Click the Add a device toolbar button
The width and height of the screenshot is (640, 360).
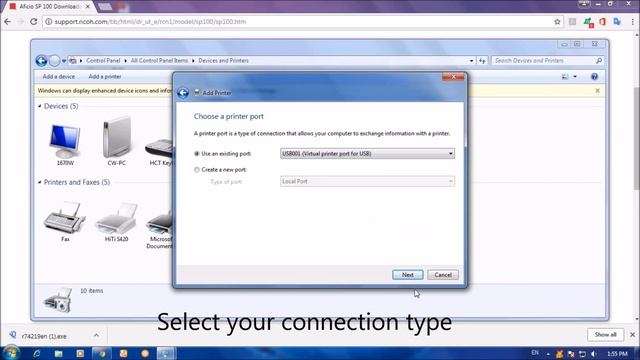click(x=59, y=77)
